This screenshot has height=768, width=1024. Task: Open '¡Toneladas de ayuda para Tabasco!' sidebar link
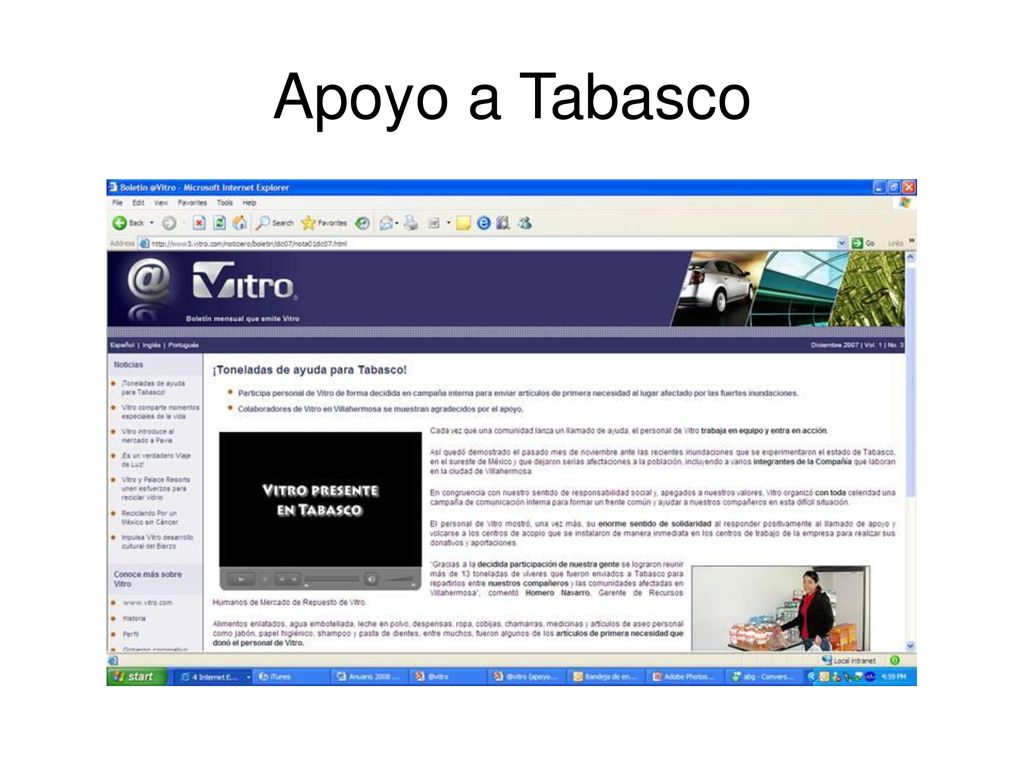pos(153,388)
